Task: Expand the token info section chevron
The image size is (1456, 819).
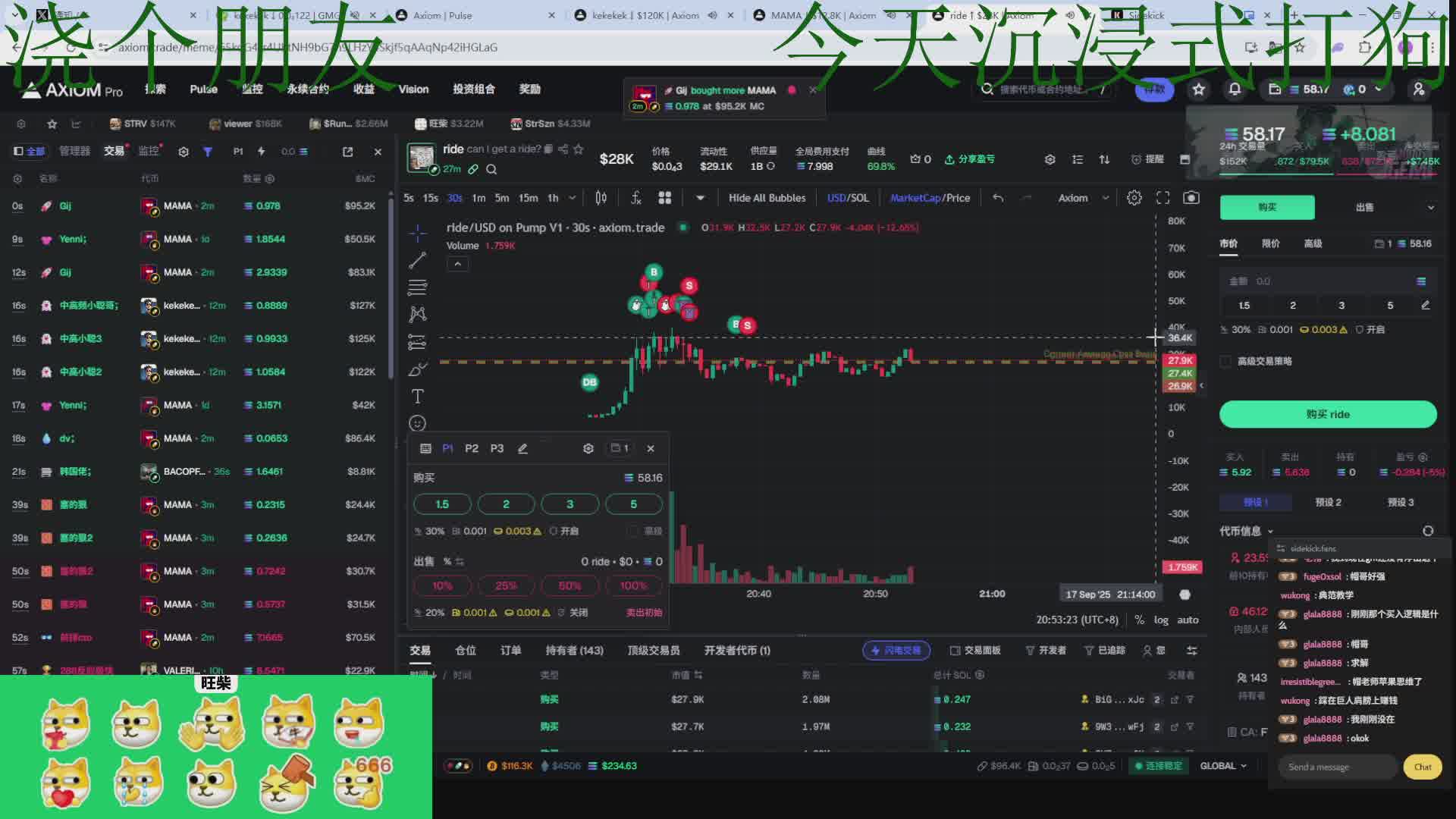Action: click(1270, 531)
